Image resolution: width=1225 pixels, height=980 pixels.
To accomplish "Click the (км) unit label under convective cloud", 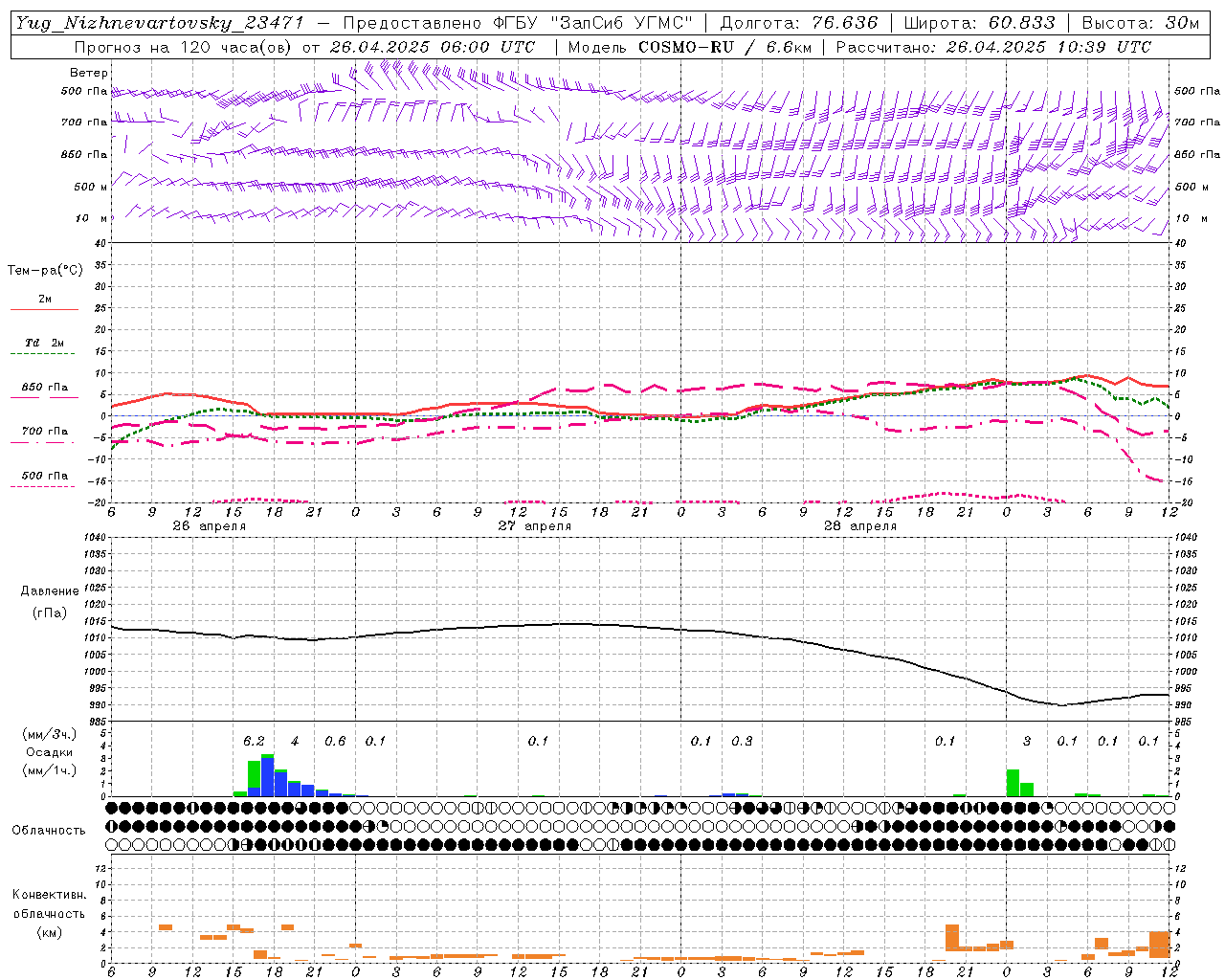I will pos(49,931).
